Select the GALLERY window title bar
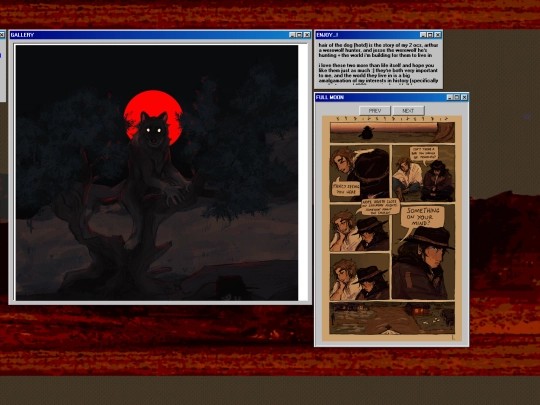The image size is (540, 405). (160, 35)
